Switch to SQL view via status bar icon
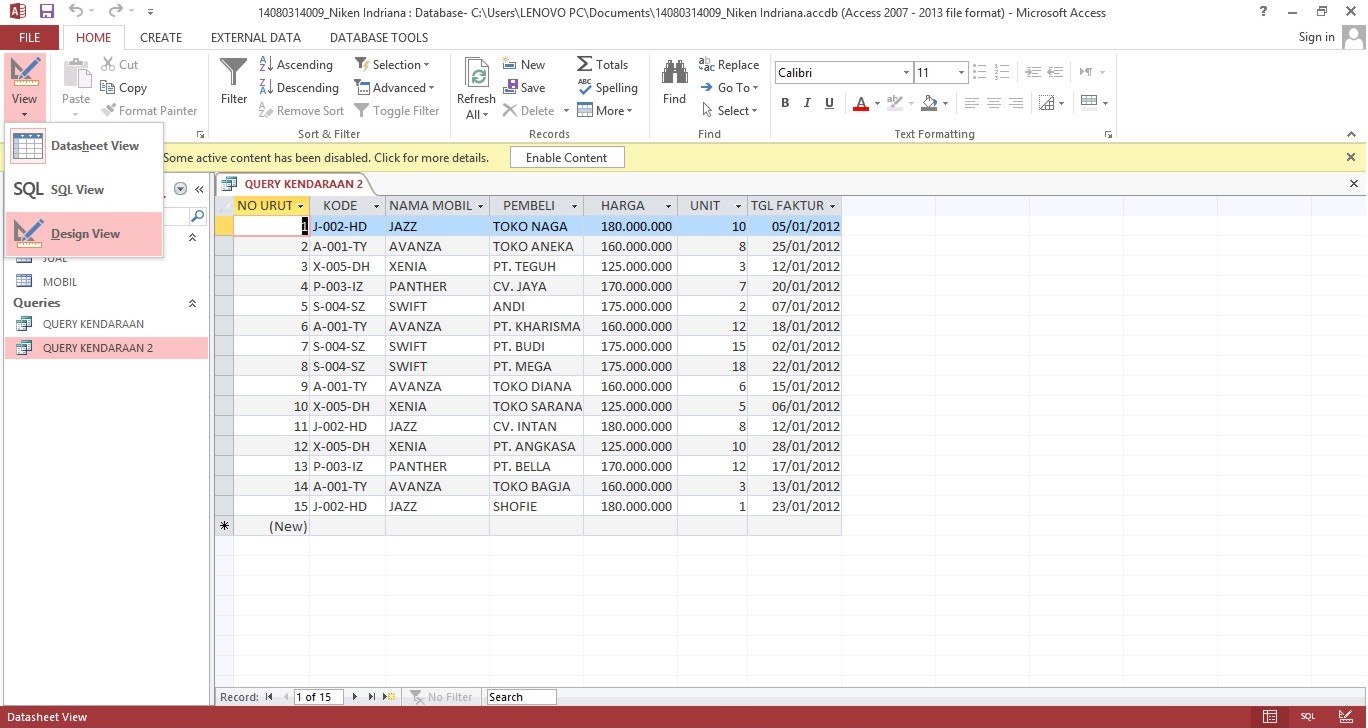The image size is (1368, 728). (1307, 717)
